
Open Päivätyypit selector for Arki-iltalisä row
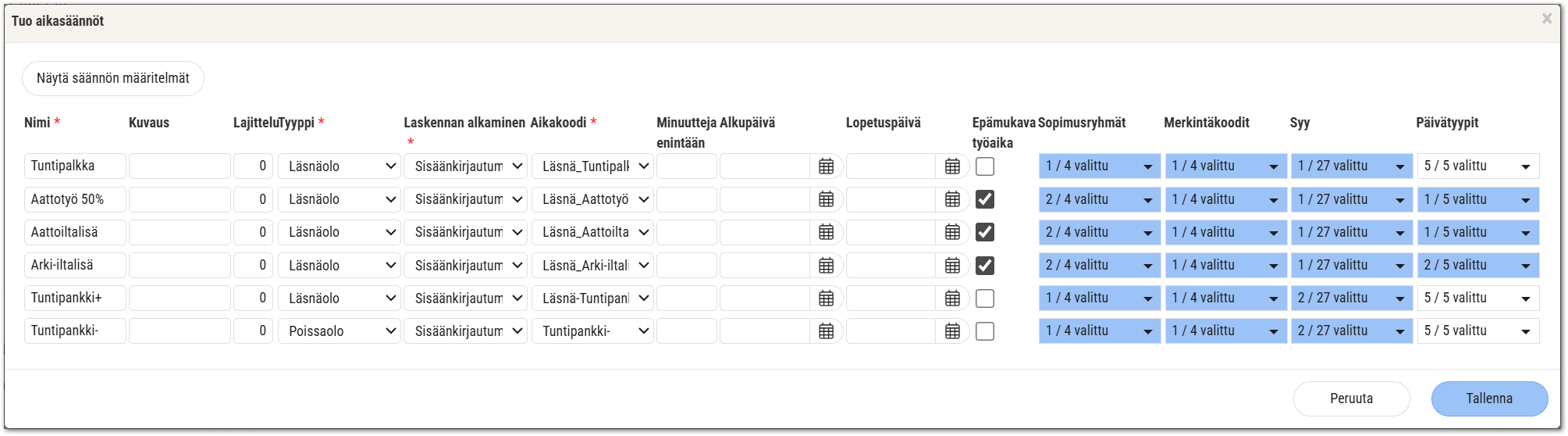point(1477,266)
